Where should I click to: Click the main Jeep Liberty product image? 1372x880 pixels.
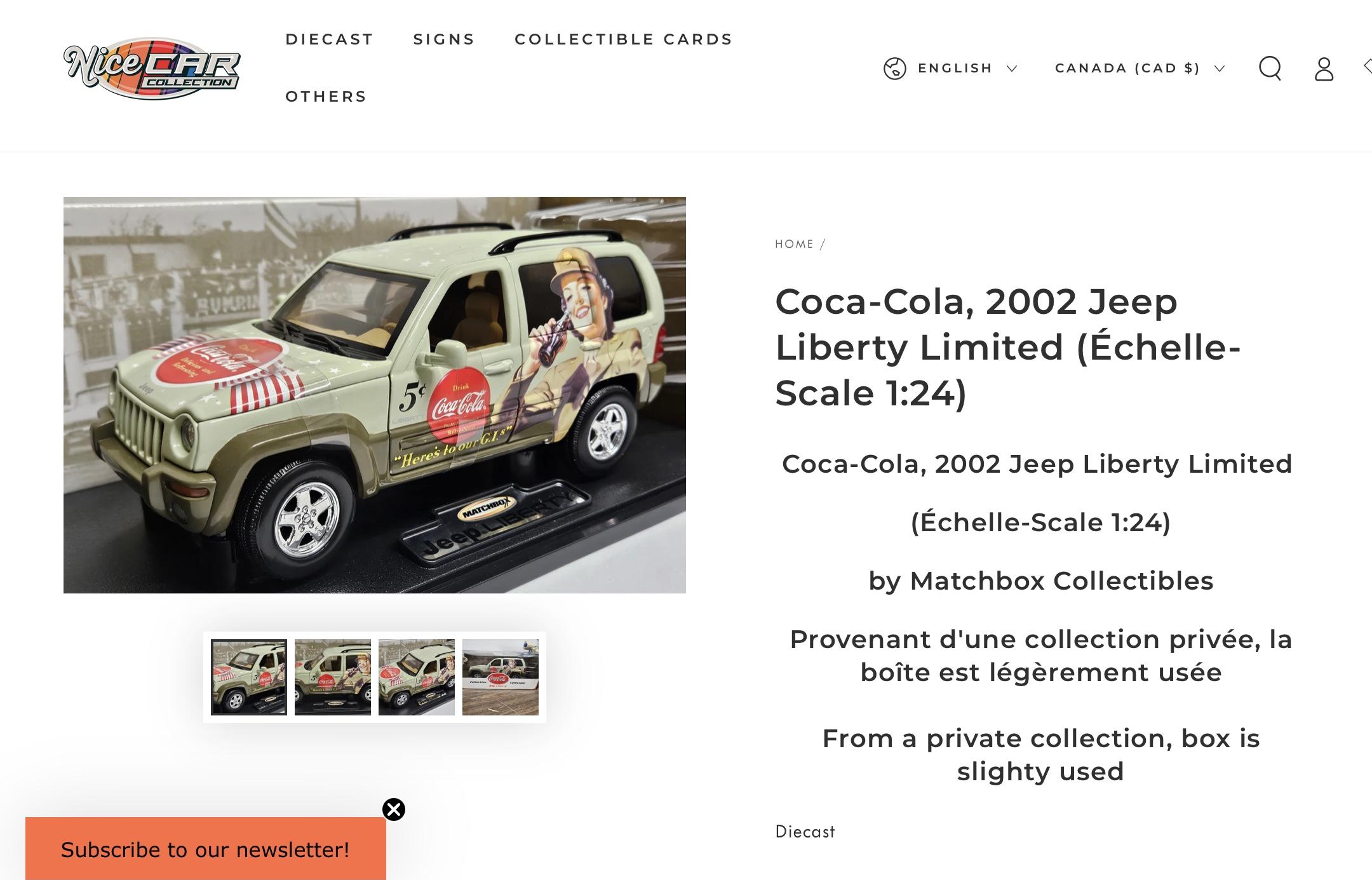pyautogui.click(x=375, y=395)
